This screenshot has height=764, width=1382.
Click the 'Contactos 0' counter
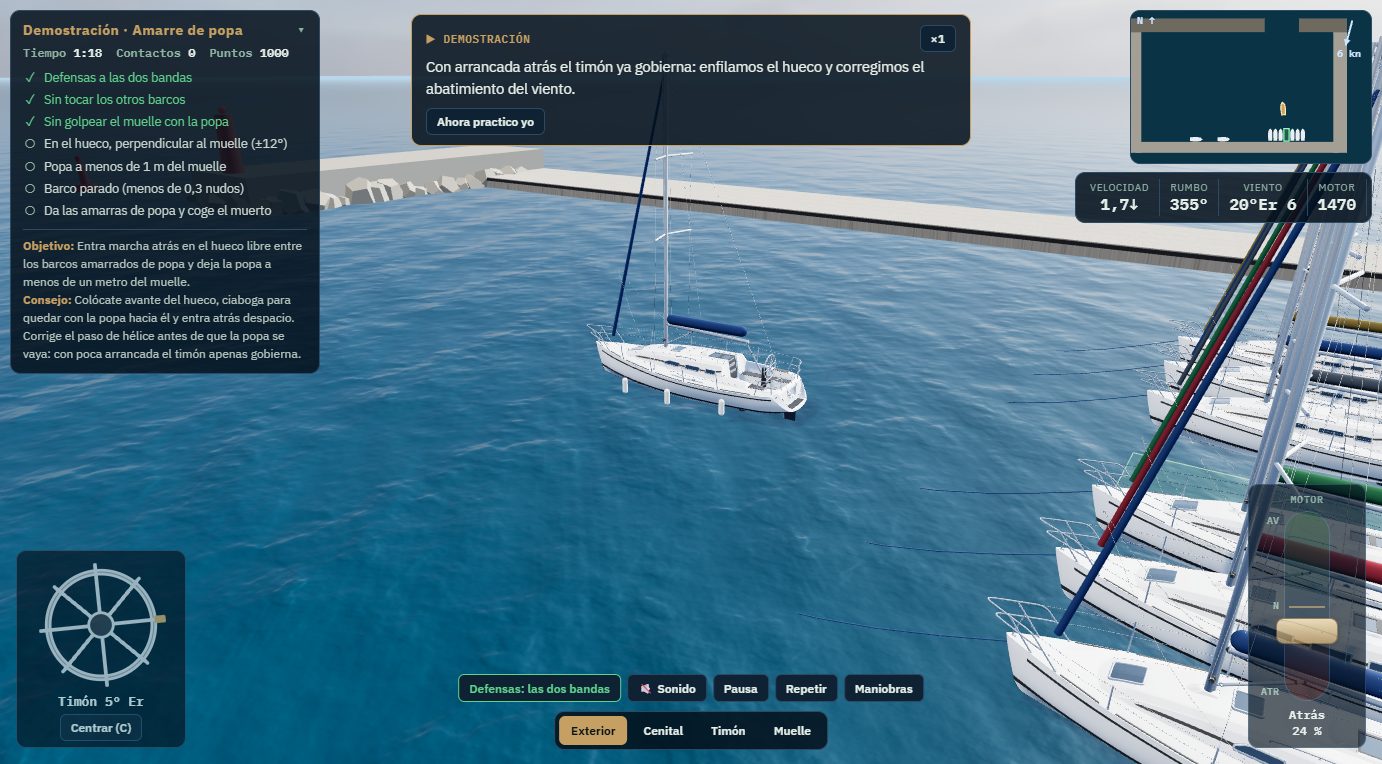[x=156, y=53]
